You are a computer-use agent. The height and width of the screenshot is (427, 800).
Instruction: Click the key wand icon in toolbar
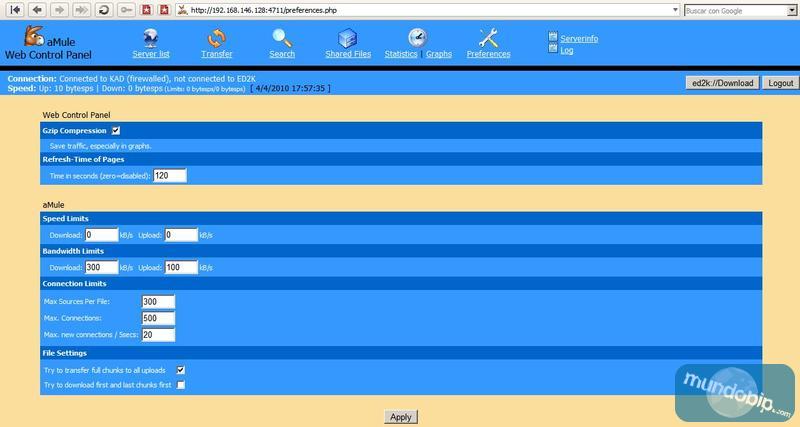[126, 10]
